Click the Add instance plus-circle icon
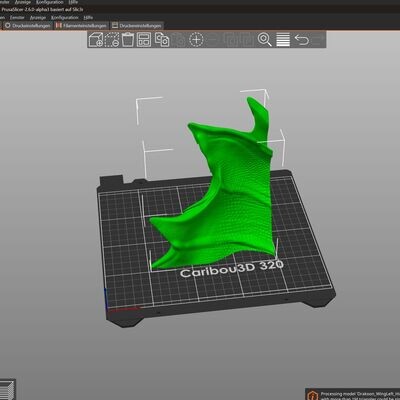 (196, 39)
